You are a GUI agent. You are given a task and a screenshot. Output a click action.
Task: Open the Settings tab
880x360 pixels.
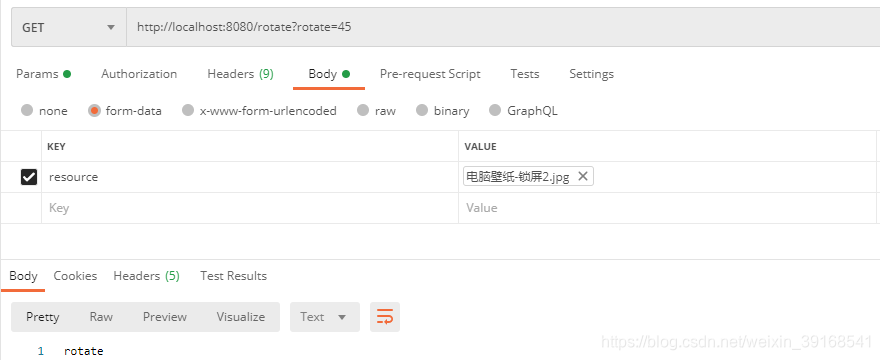pos(592,74)
